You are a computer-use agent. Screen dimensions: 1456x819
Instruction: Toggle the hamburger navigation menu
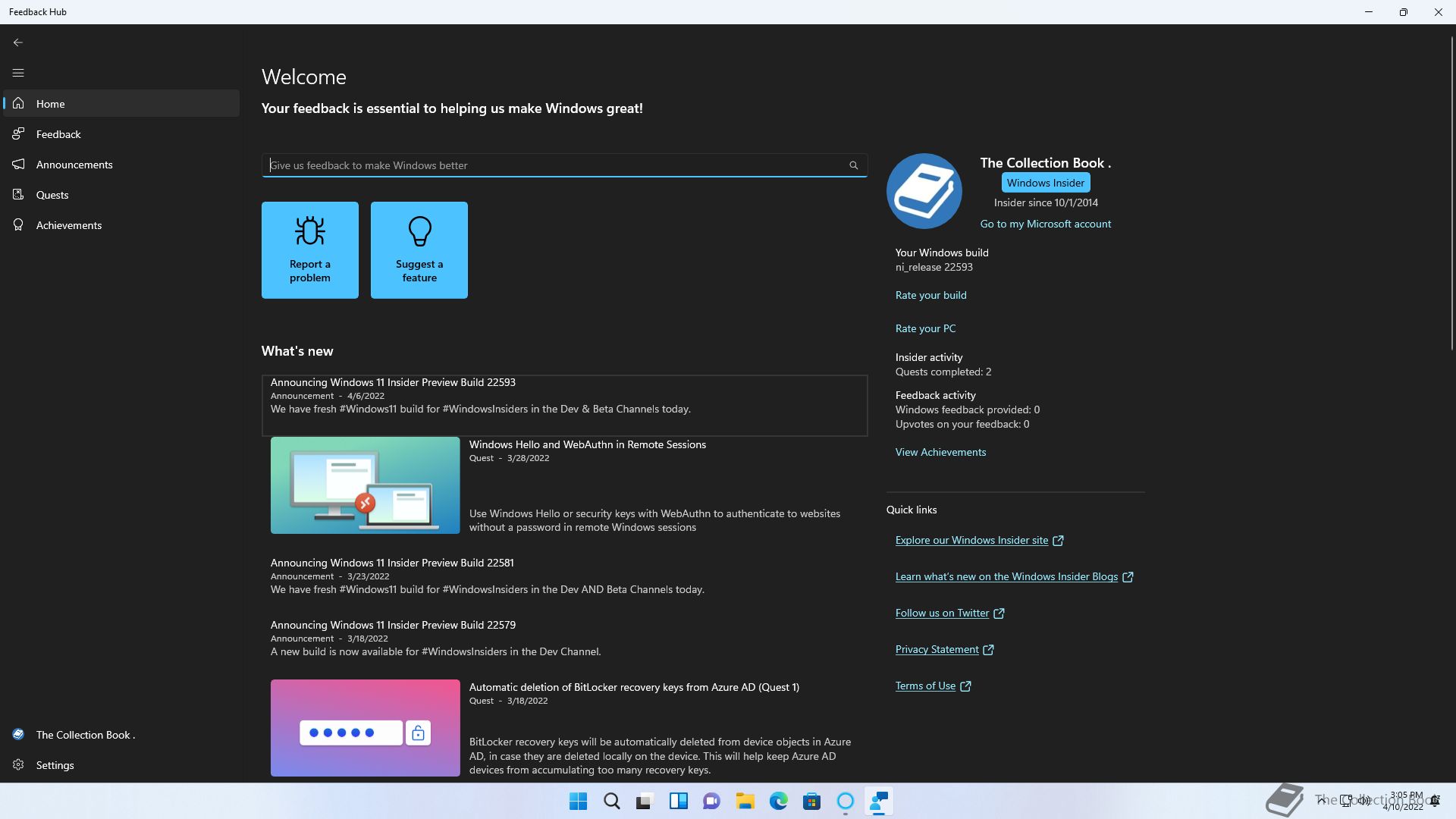click(18, 73)
